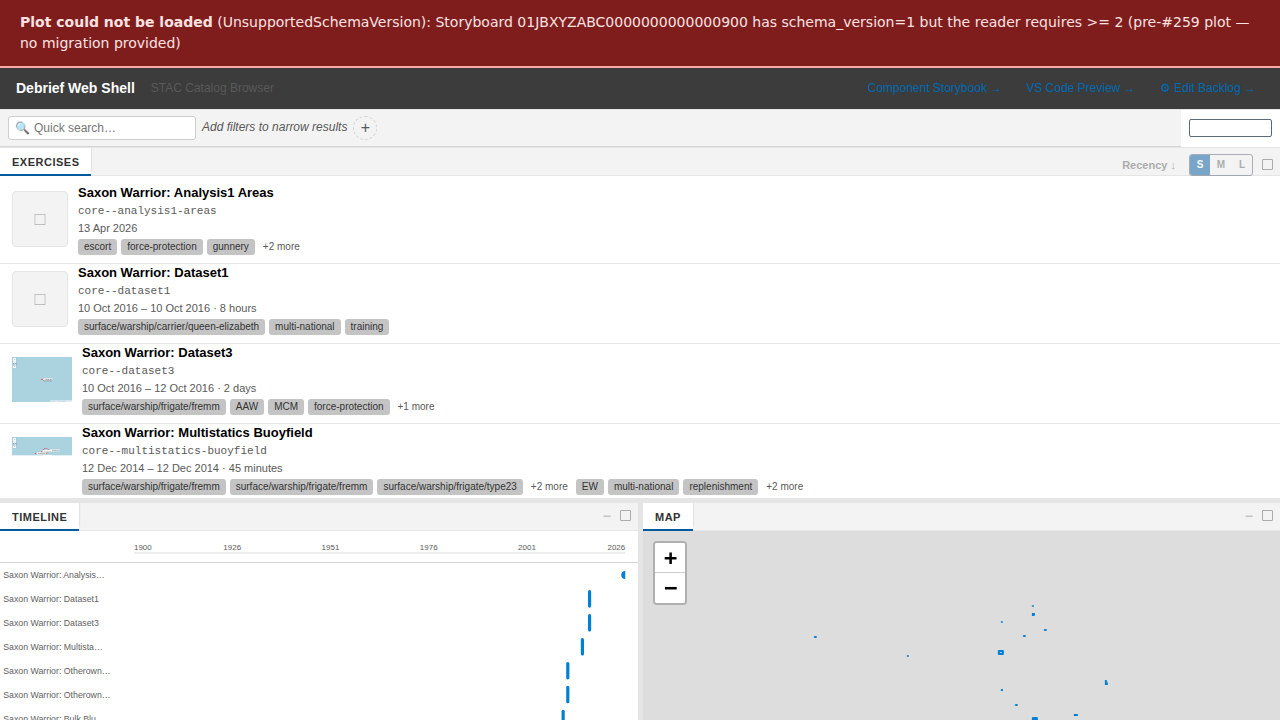Select the large (L) card size
Viewport: 1280px width, 720px height.
(1242, 165)
